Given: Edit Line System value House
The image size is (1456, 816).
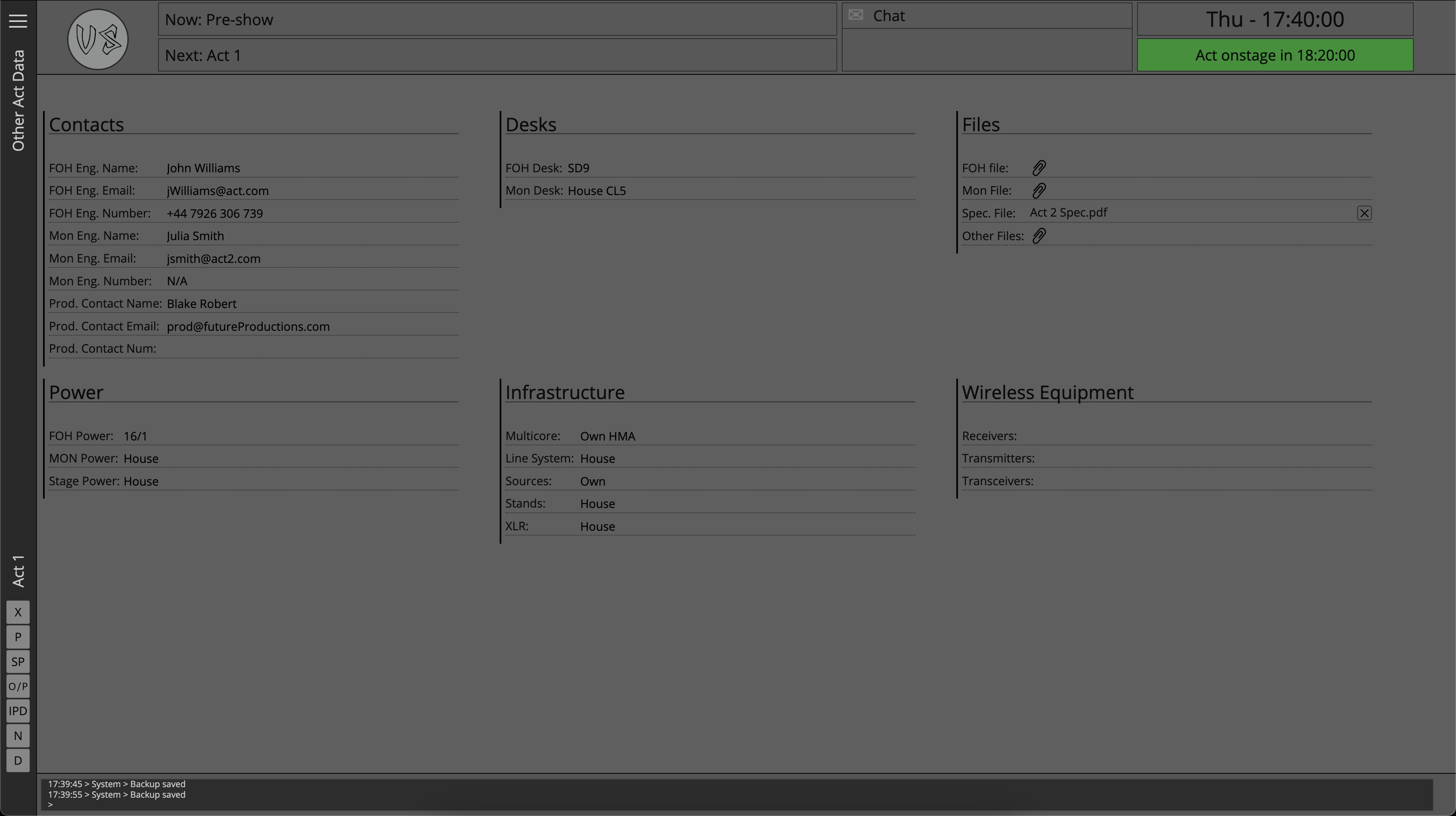Looking at the screenshot, I should point(598,459).
